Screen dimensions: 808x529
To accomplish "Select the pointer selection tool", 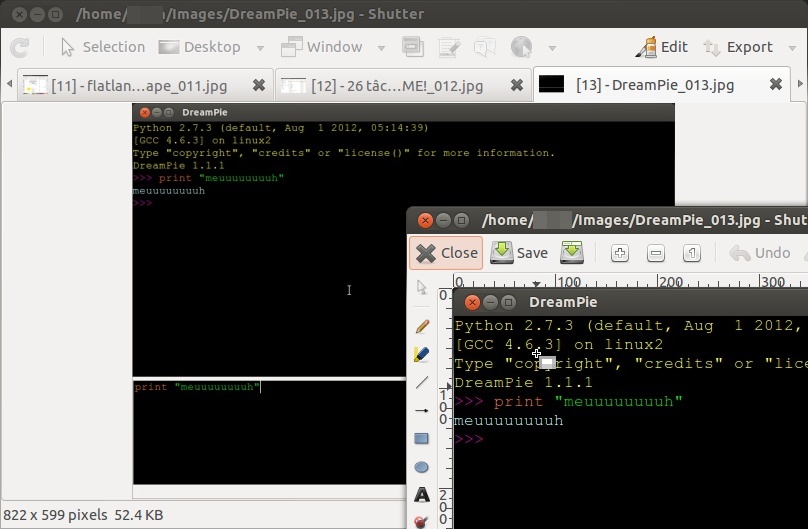I will coord(422,287).
